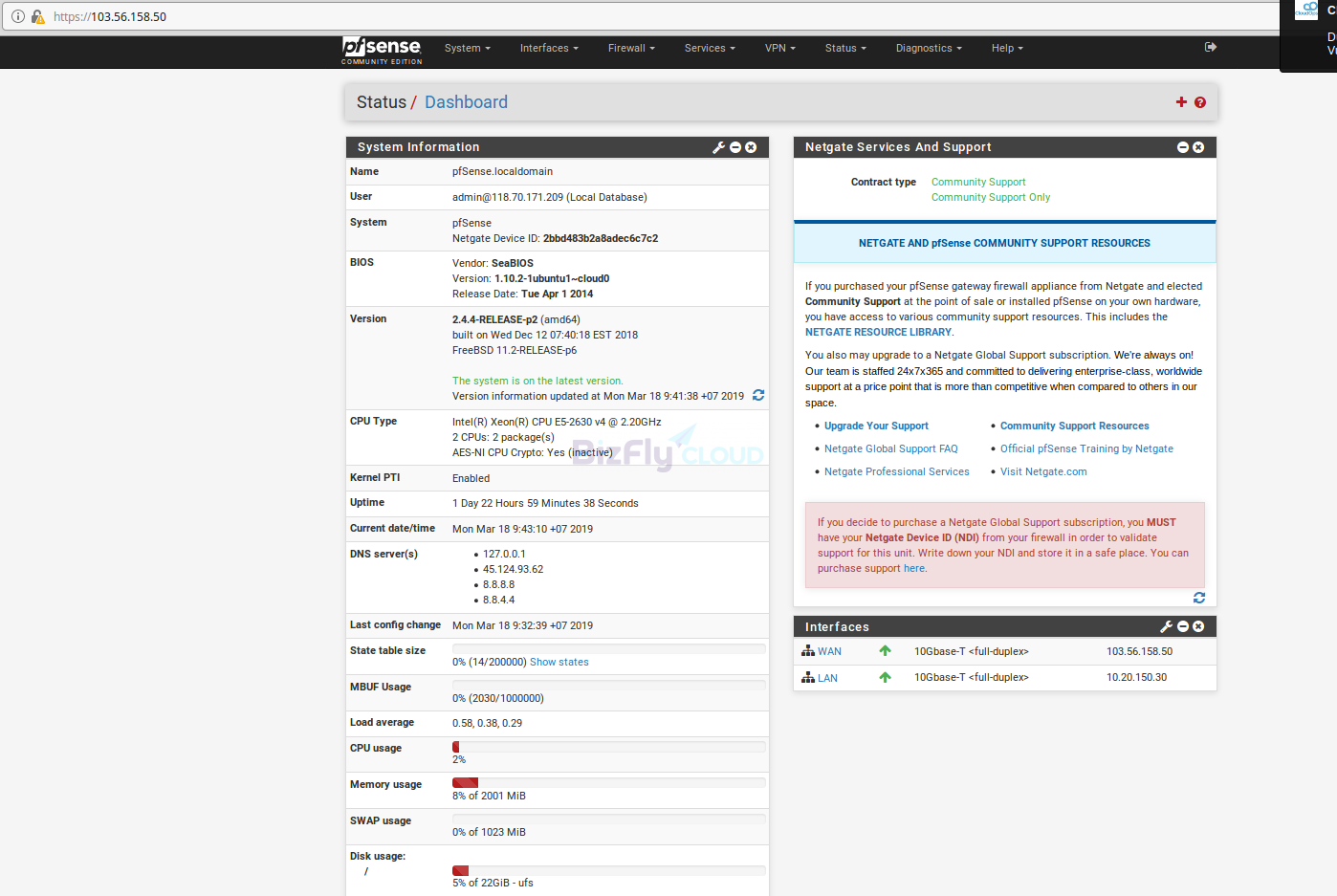This screenshot has width=1337, height=896.
Task: Click DNS server 45.124.93.62 entry
Action: [x=513, y=569]
